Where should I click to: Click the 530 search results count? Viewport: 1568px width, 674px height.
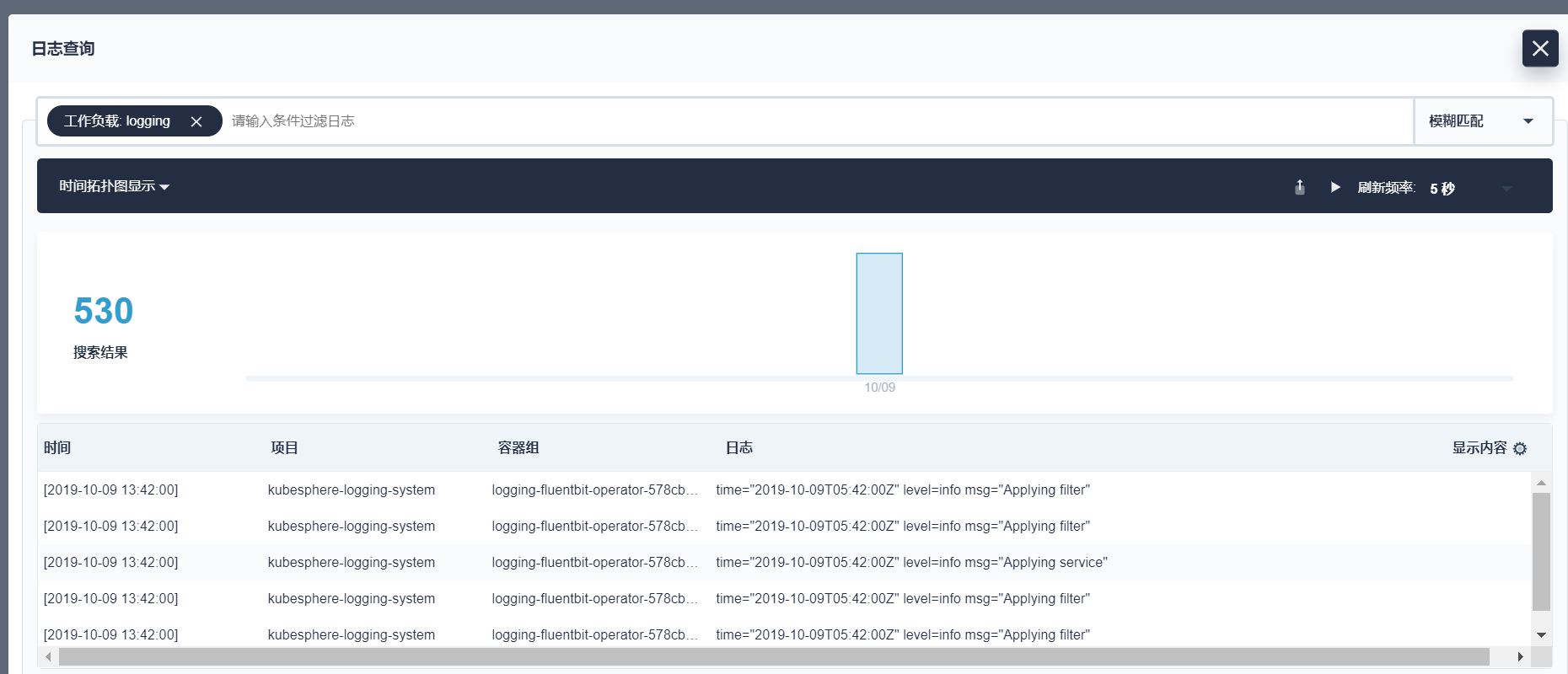click(x=104, y=311)
